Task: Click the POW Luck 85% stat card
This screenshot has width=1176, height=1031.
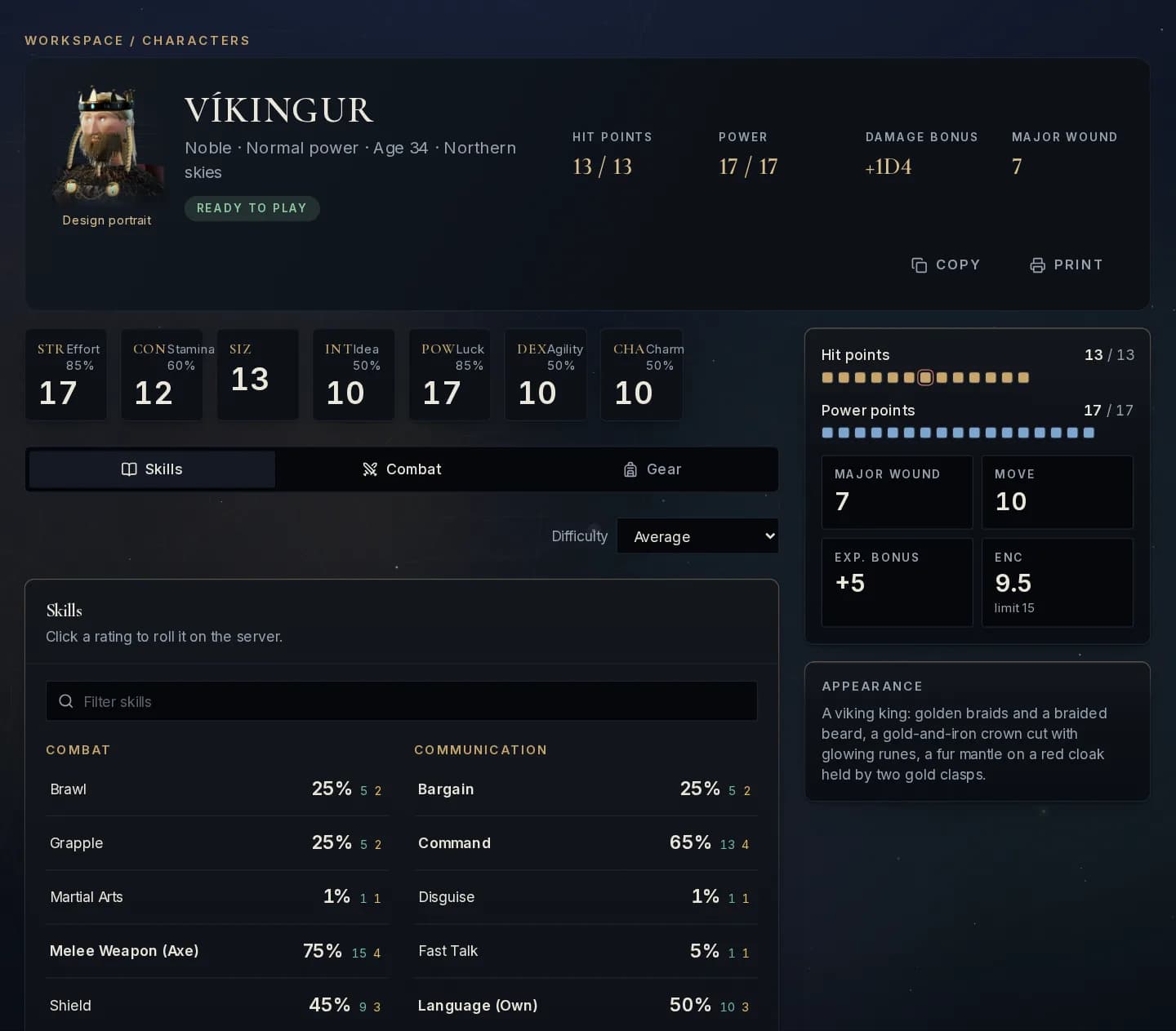Action: [450, 375]
